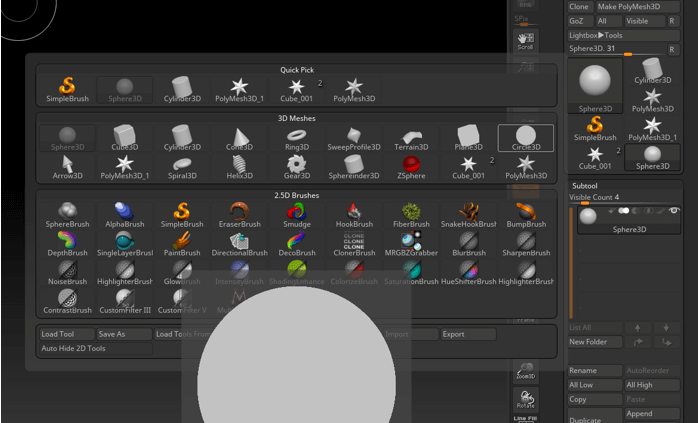698x423 pixels.
Task: Select the Circle3D primitive
Action: pyautogui.click(x=526, y=138)
